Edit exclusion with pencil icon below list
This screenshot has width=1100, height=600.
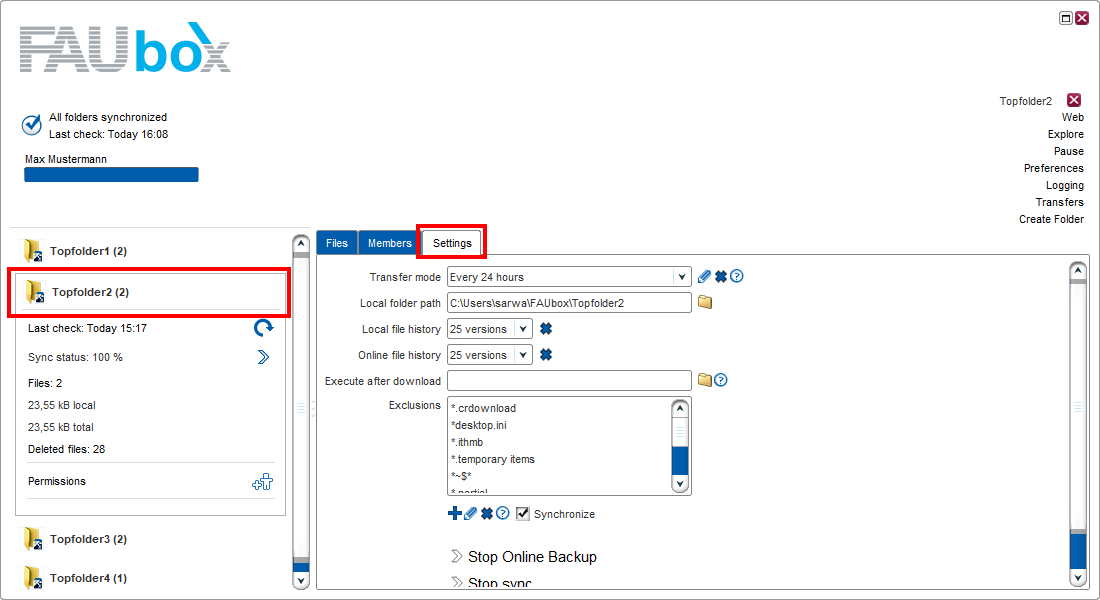[471, 514]
